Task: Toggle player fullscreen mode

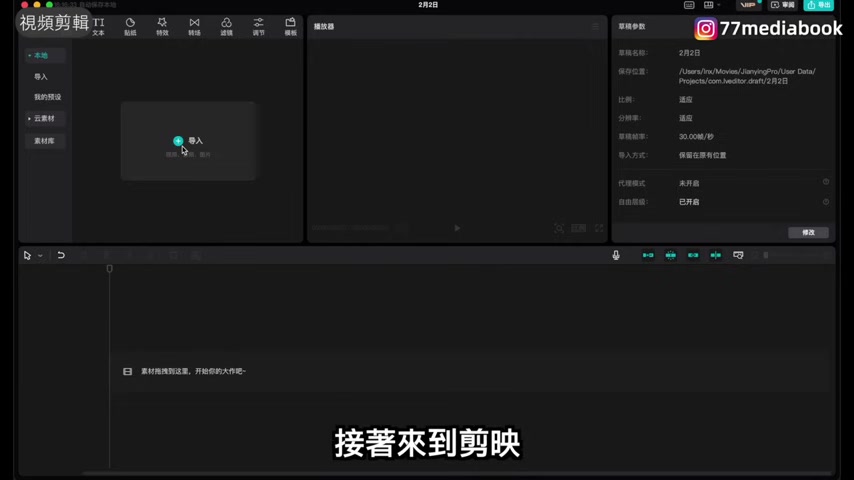Action: 599,228
